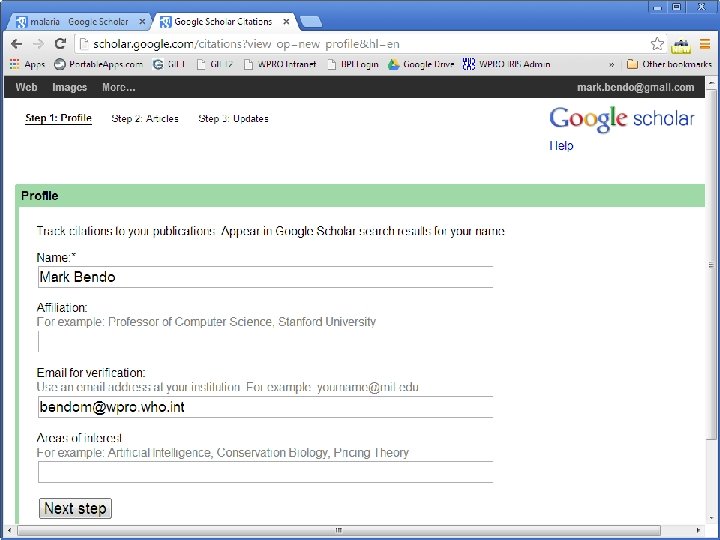Open the Help link
This screenshot has width=720, height=540.
(561, 146)
